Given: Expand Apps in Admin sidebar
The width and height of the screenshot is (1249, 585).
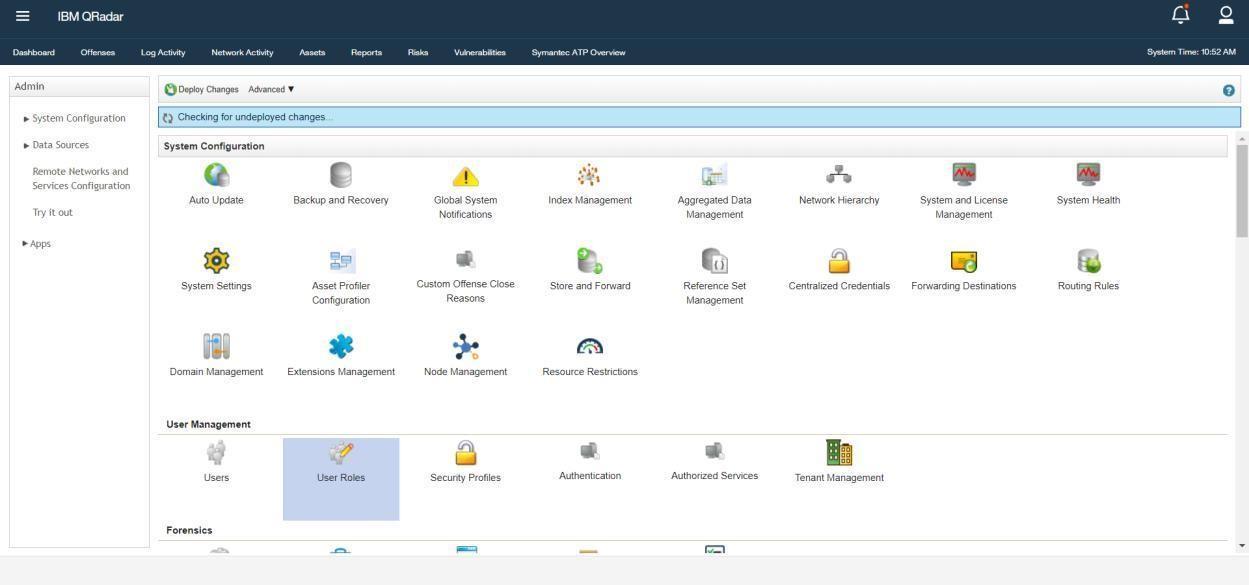Looking at the screenshot, I should [x=37, y=244].
